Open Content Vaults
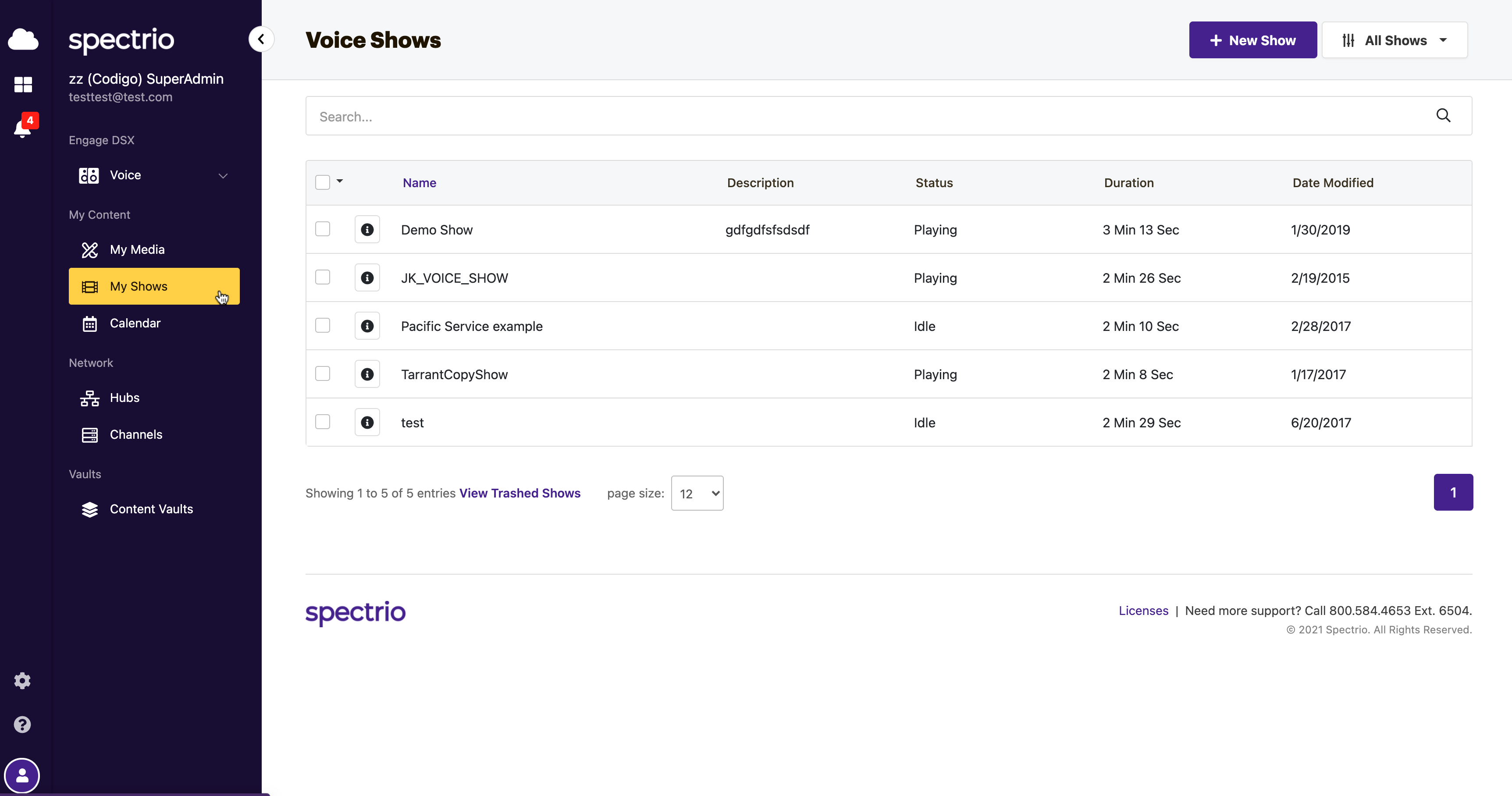Image resolution: width=1512 pixels, height=796 pixels. (154, 509)
